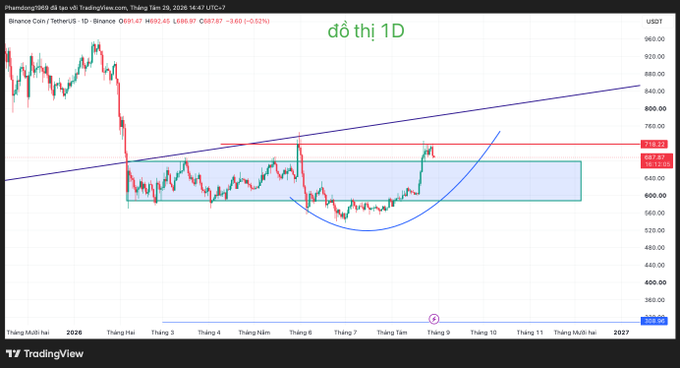Click the purple lightning event icon
680x368 pixels.
(434, 319)
